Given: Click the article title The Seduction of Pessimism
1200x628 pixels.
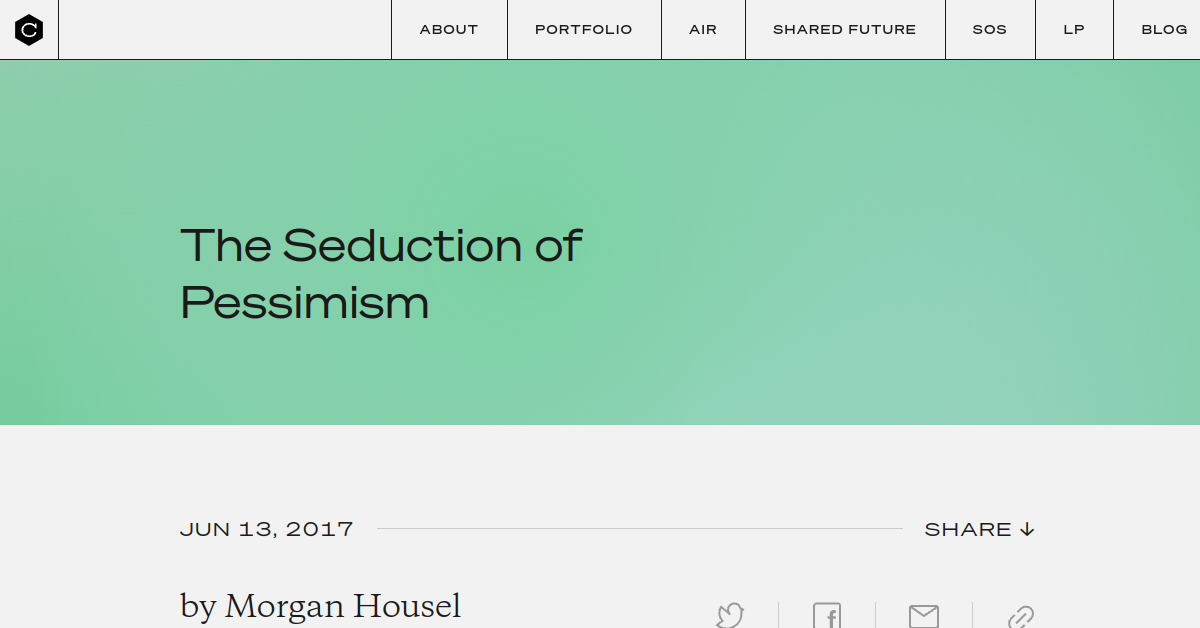Looking at the screenshot, I should pyautogui.click(x=380, y=274).
